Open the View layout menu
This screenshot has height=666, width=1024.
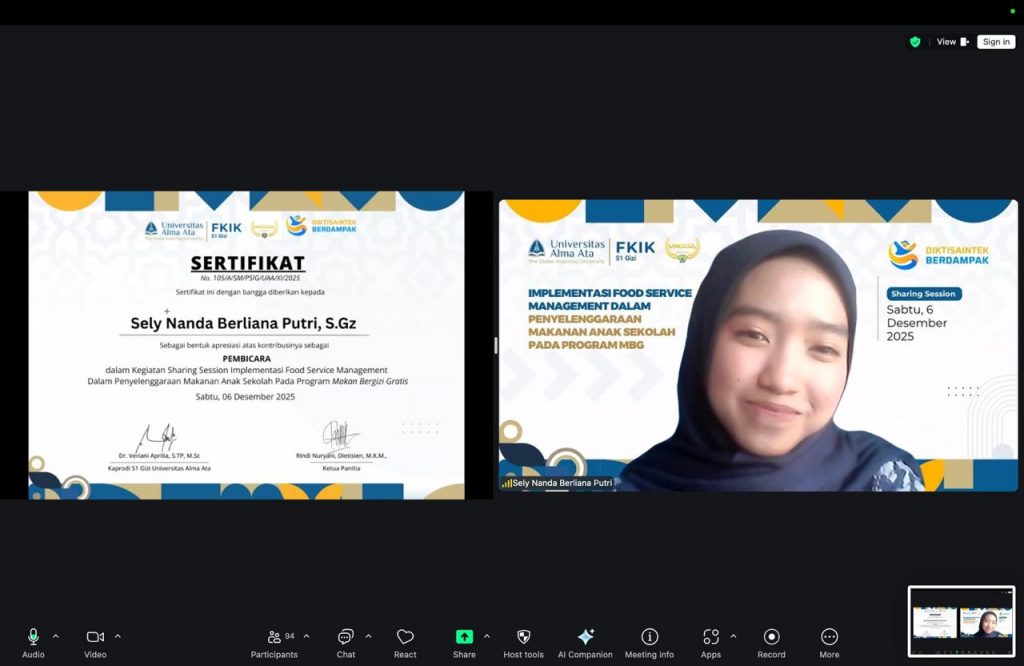coord(952,42)
